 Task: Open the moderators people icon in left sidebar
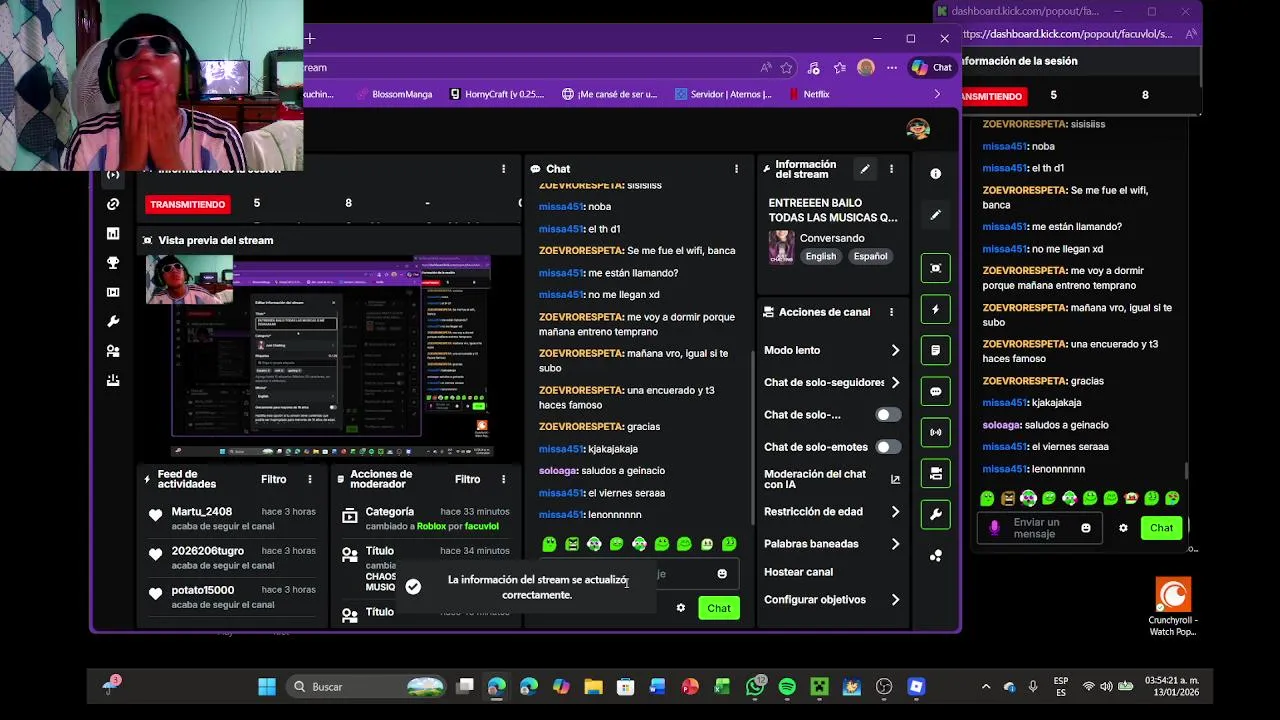tap(113, 351)
